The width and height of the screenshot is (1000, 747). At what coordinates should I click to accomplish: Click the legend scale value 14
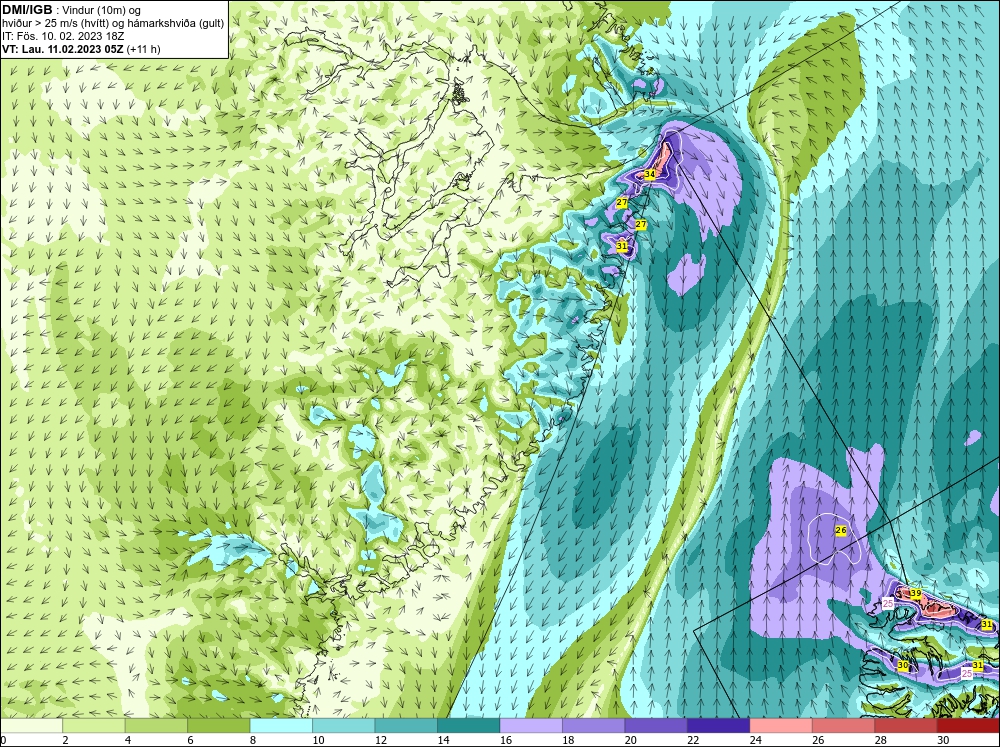click(443, 740)
